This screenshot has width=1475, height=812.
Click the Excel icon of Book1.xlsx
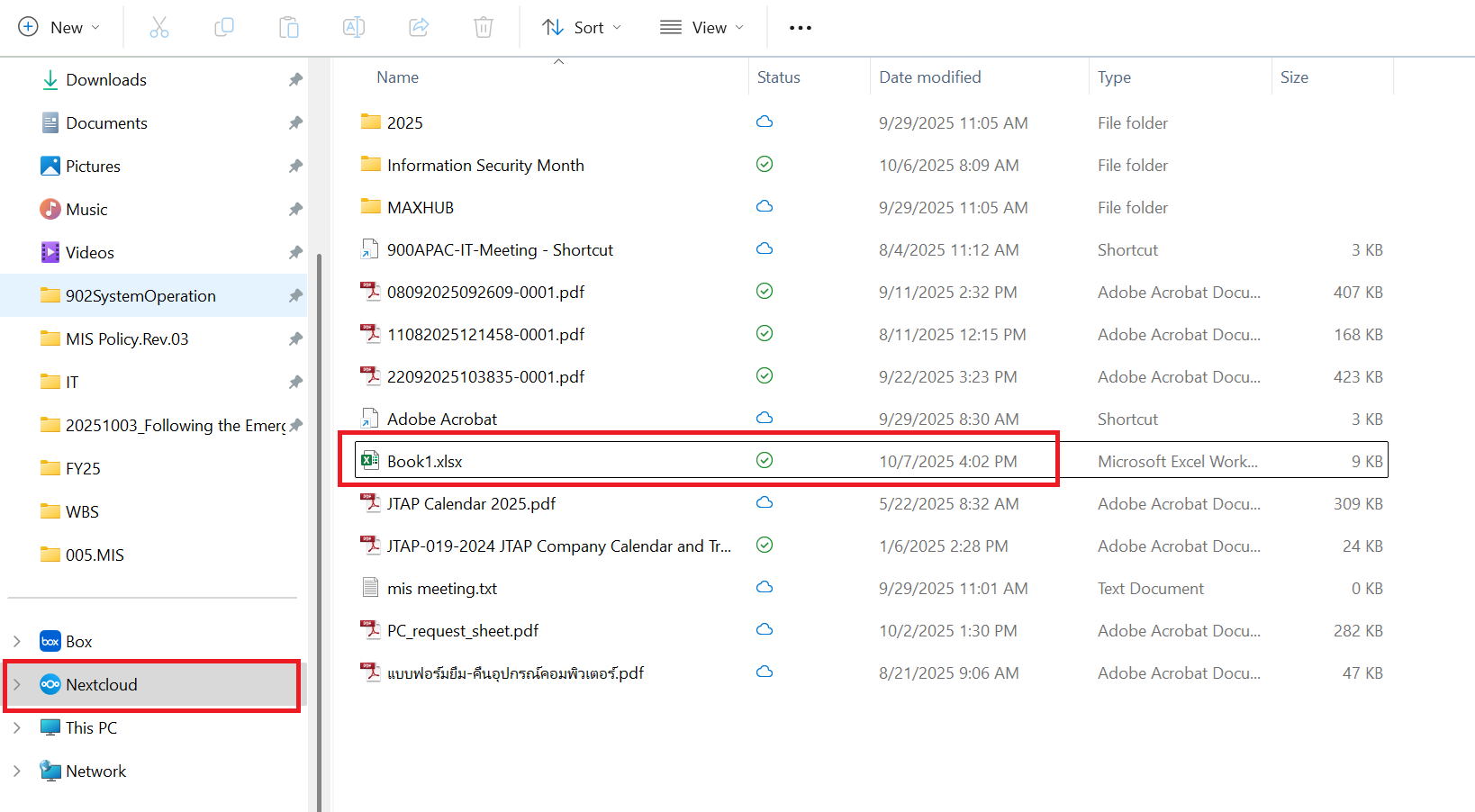point(370,461)
